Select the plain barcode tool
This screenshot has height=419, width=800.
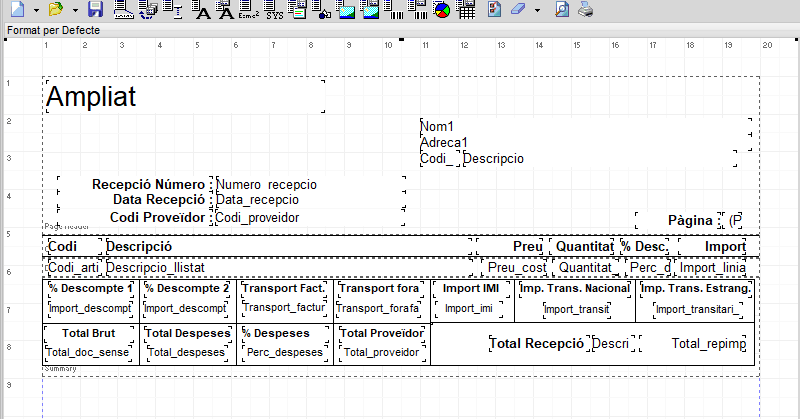point(394,9)
